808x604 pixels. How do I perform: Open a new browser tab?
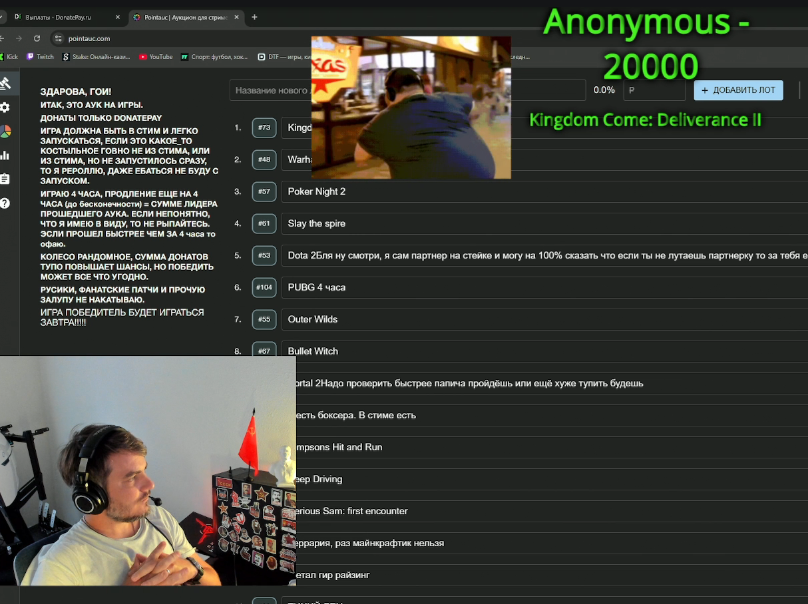tap(254, 17)
